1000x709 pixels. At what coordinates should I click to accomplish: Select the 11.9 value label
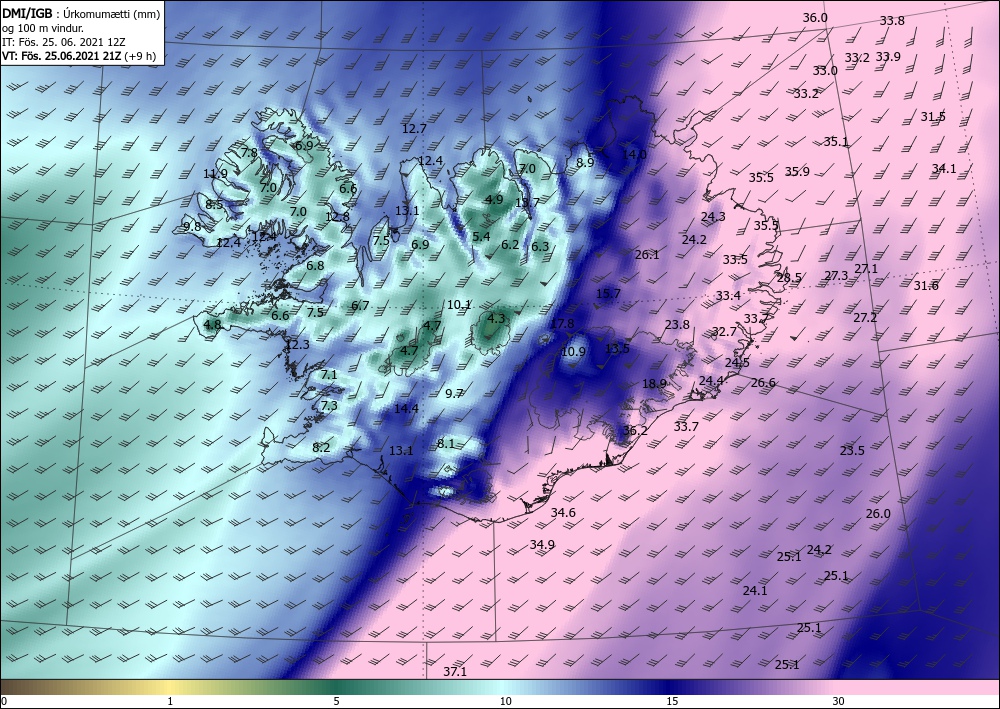[x=215, y=174]
